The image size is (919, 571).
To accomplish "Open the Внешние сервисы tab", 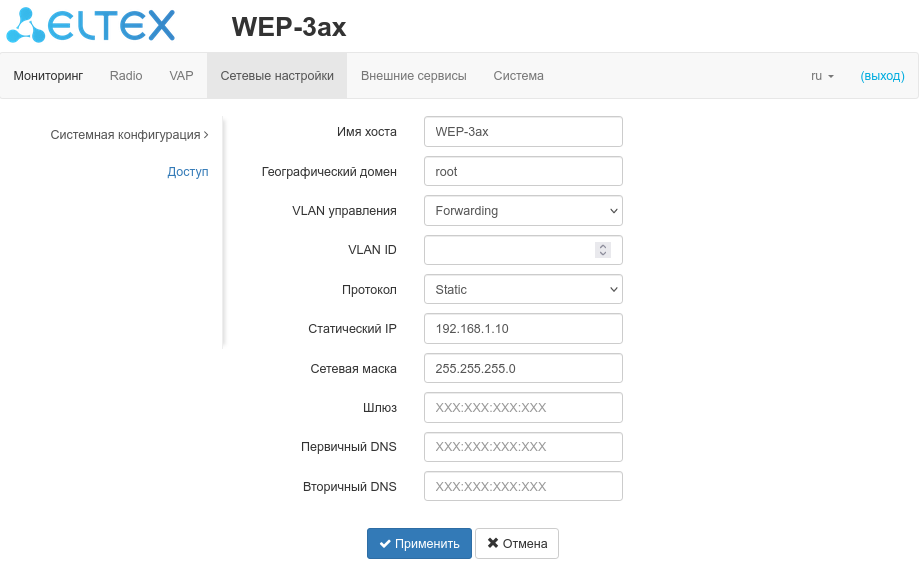I will tap(413, 76).
